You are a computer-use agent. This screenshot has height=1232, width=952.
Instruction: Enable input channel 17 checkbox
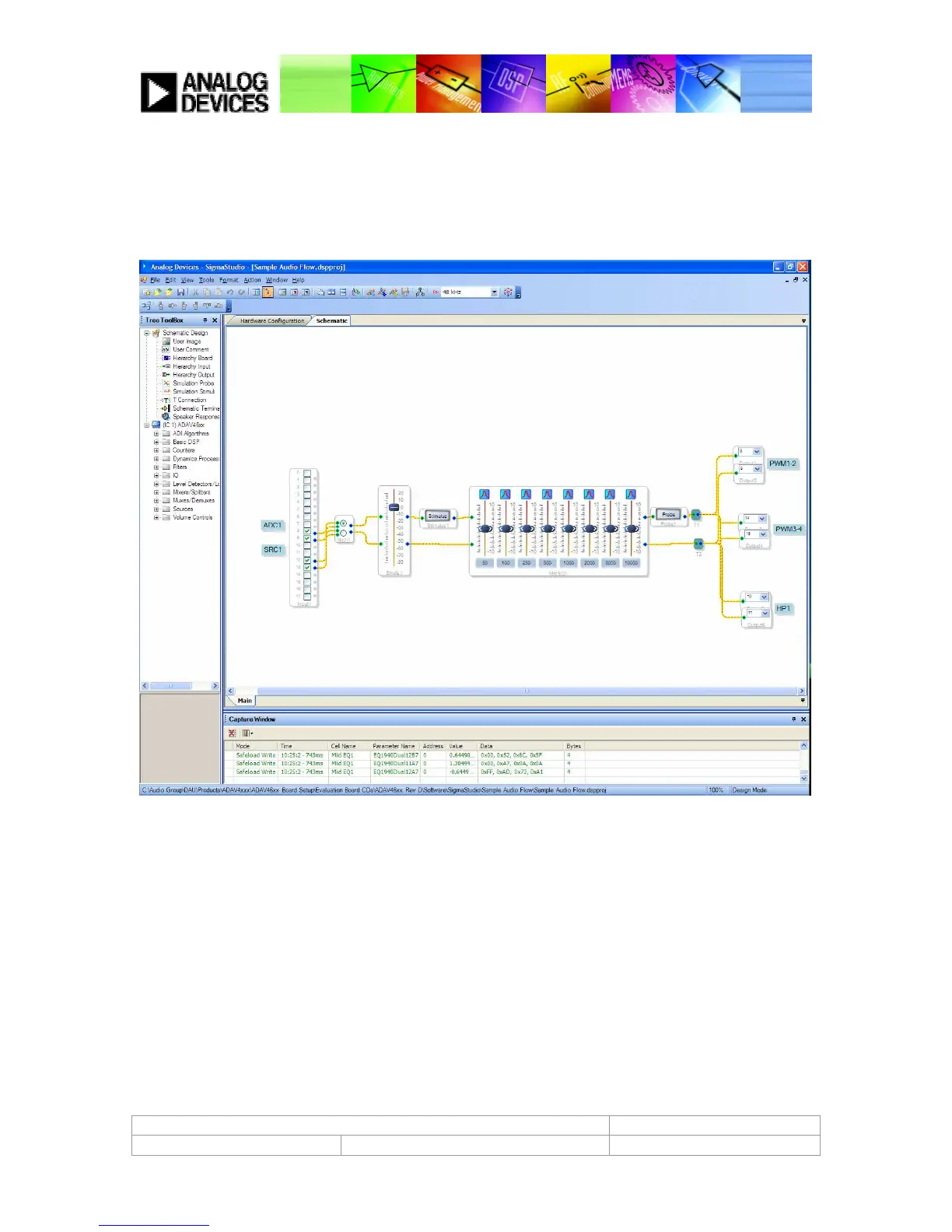click(x=307, y=597)
